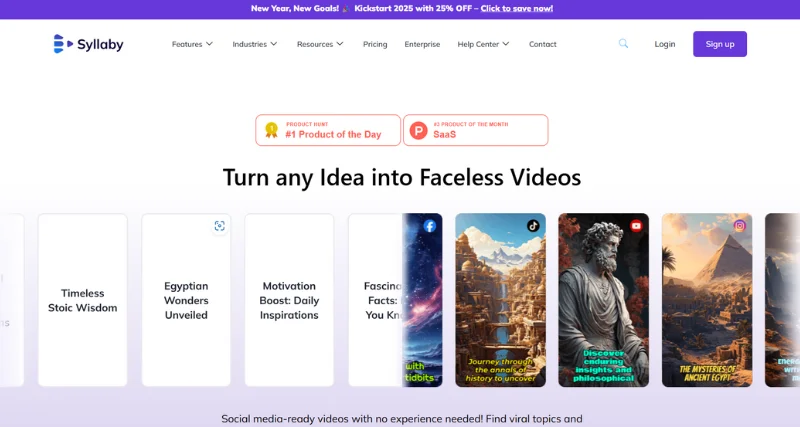Click the gold medal Product Hunt icon
Image resolution: width=800 pixels, height=427 pixels.
[x=271, y=130]
